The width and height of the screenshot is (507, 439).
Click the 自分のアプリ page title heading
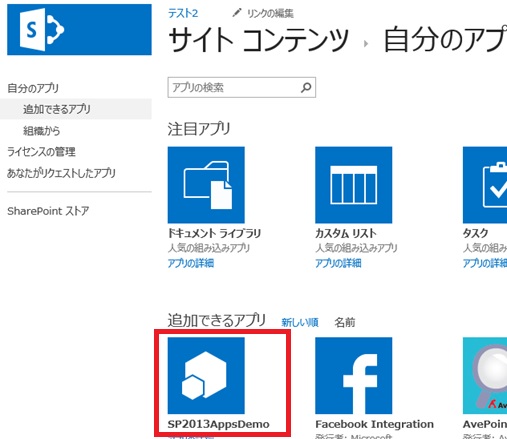tap(445, 40)
